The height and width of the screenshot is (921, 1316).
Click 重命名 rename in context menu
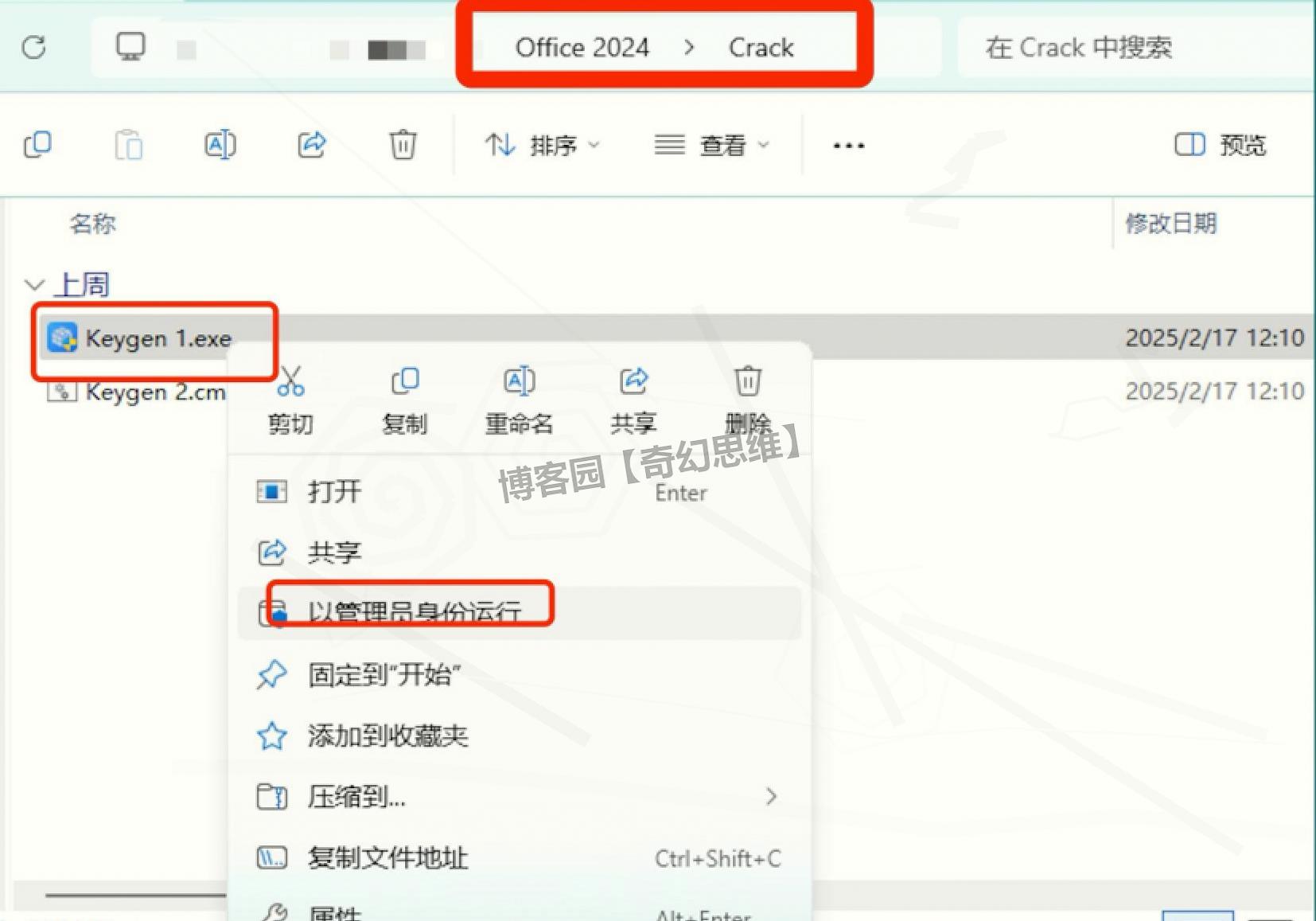coord(519,400)
